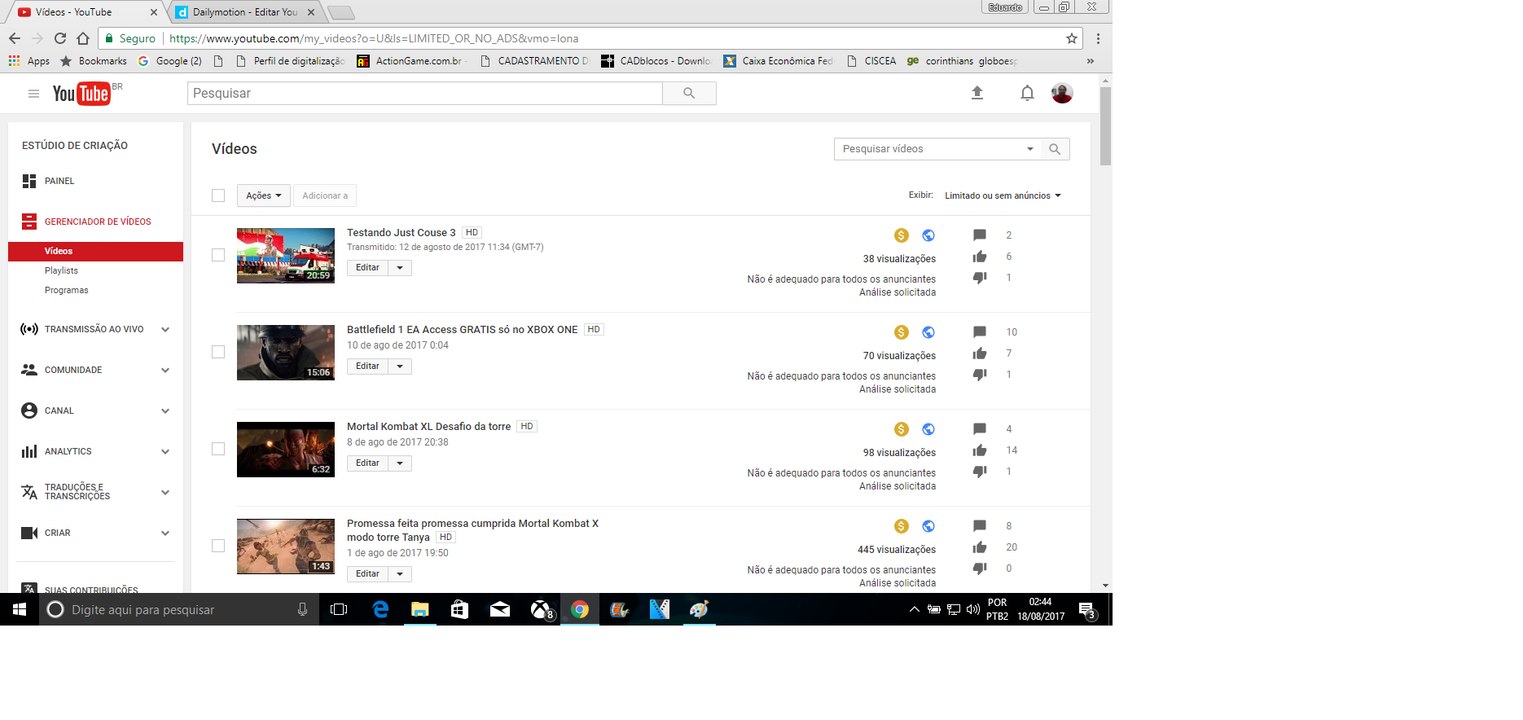Open the Mortal Kombat XL Desafio da torre link

tap(429, 427)
